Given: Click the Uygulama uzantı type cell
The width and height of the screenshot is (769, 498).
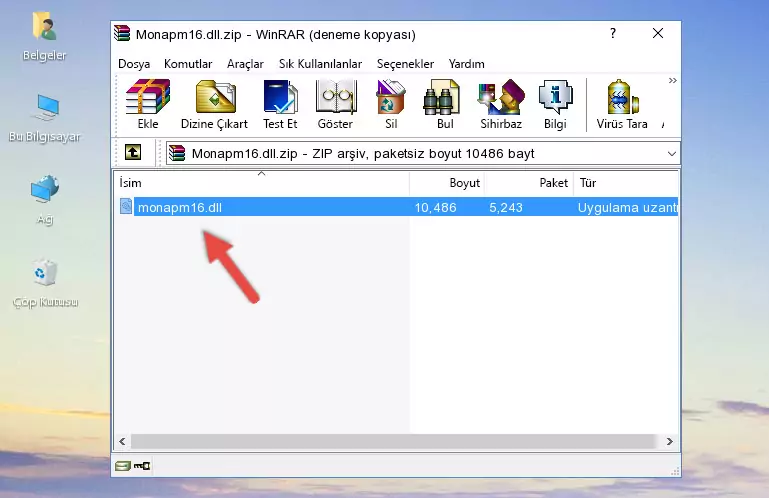Looking at the screenshot, I should (627, 208).
